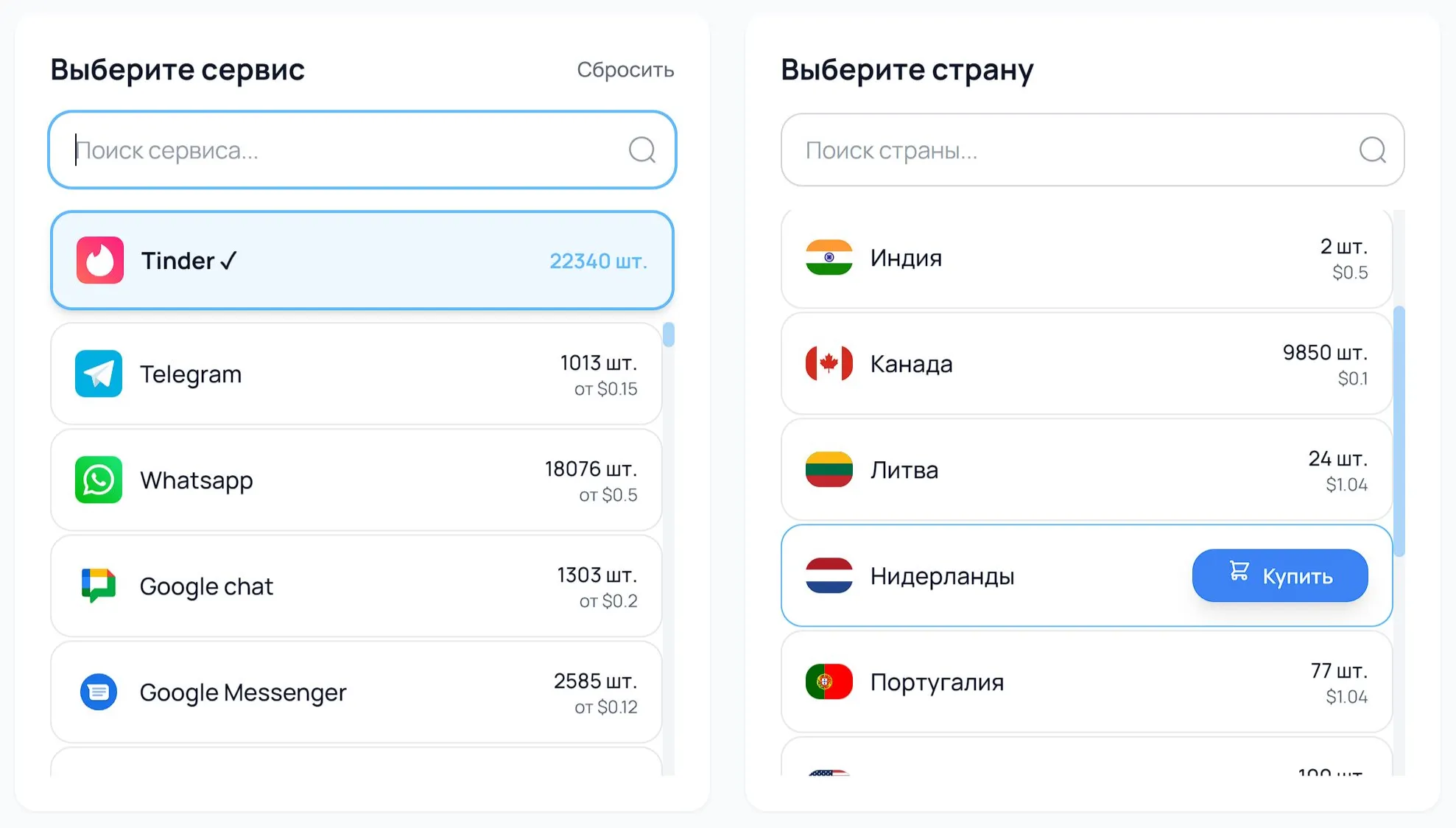Screen dimensions: 1456x828
Task: Click the country search magnifier icon
Action: point(1372,150)
